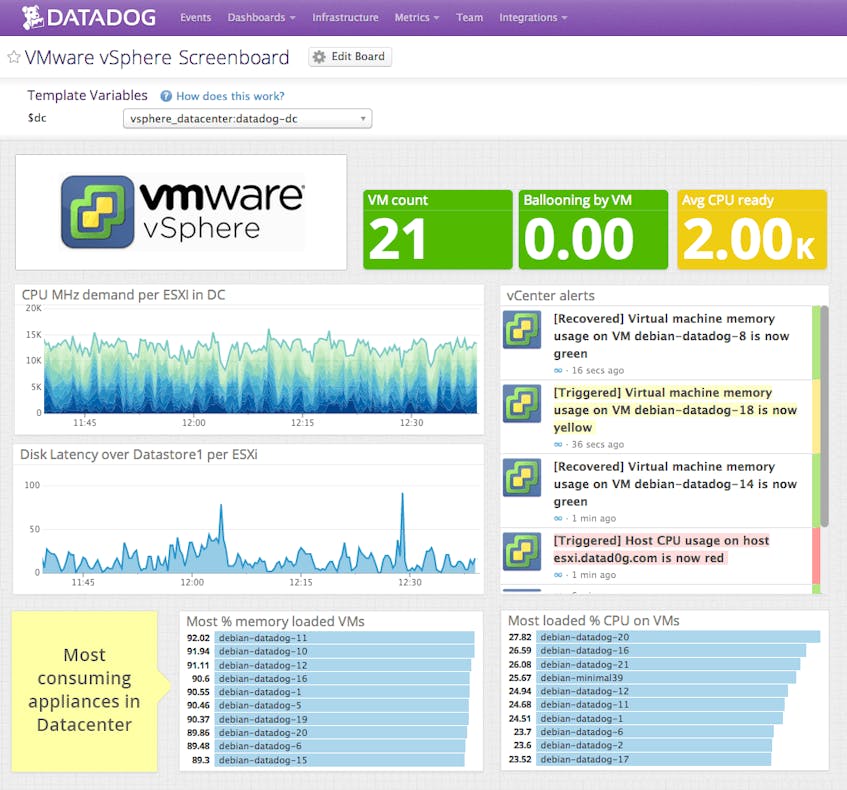The height and width of the screenshot is (790, 847).
Task: Click vSphere icon on debian-datadog-14 alert
Action: 522,478
